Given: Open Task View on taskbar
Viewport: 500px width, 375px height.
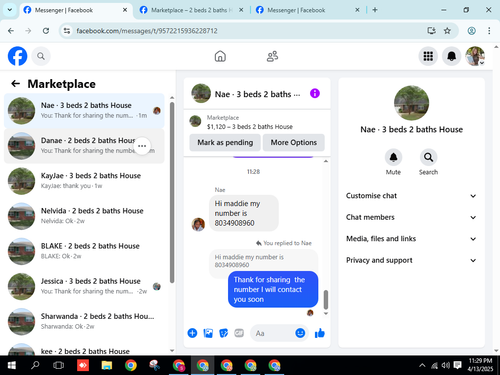Looking at the screenshot, I should (x=59, y=365).
